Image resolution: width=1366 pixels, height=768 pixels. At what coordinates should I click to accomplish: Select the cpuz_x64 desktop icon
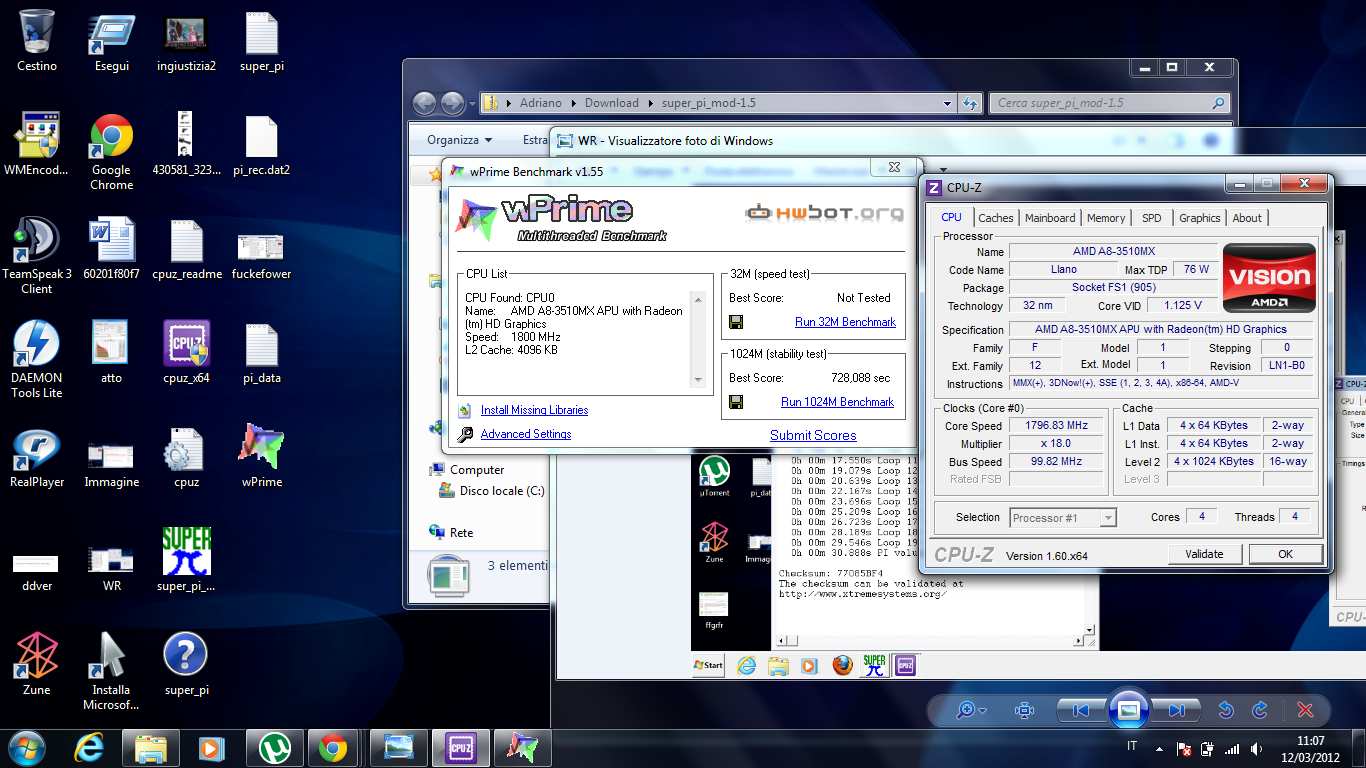click(186, 353)
